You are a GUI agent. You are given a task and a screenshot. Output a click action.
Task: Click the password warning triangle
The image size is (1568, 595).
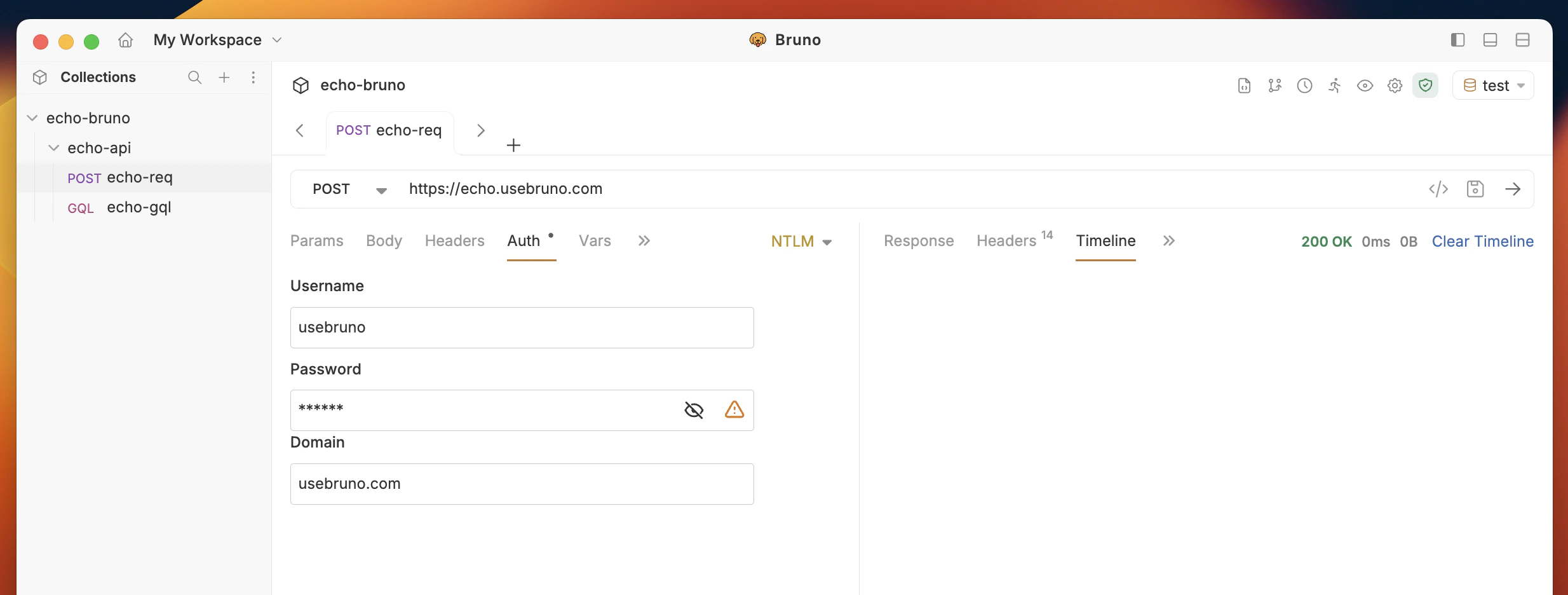click(734, 410)
